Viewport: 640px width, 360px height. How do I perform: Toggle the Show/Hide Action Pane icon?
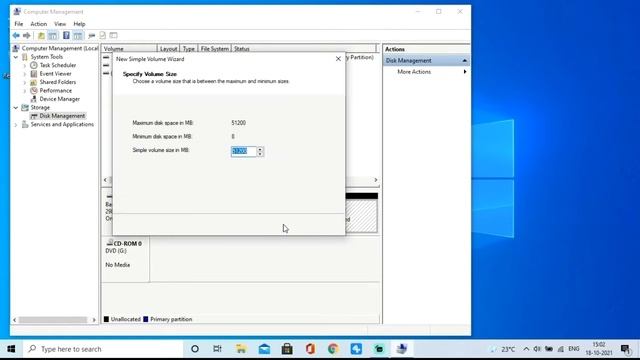(x=78, y=36)
